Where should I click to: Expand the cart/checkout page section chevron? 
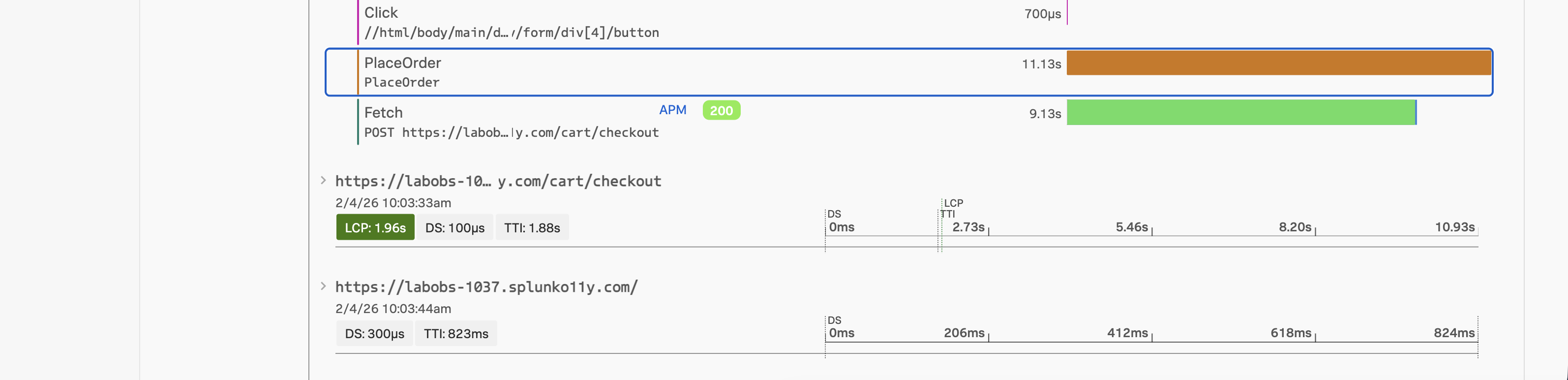pyautogui.click(x=323, y=180)
